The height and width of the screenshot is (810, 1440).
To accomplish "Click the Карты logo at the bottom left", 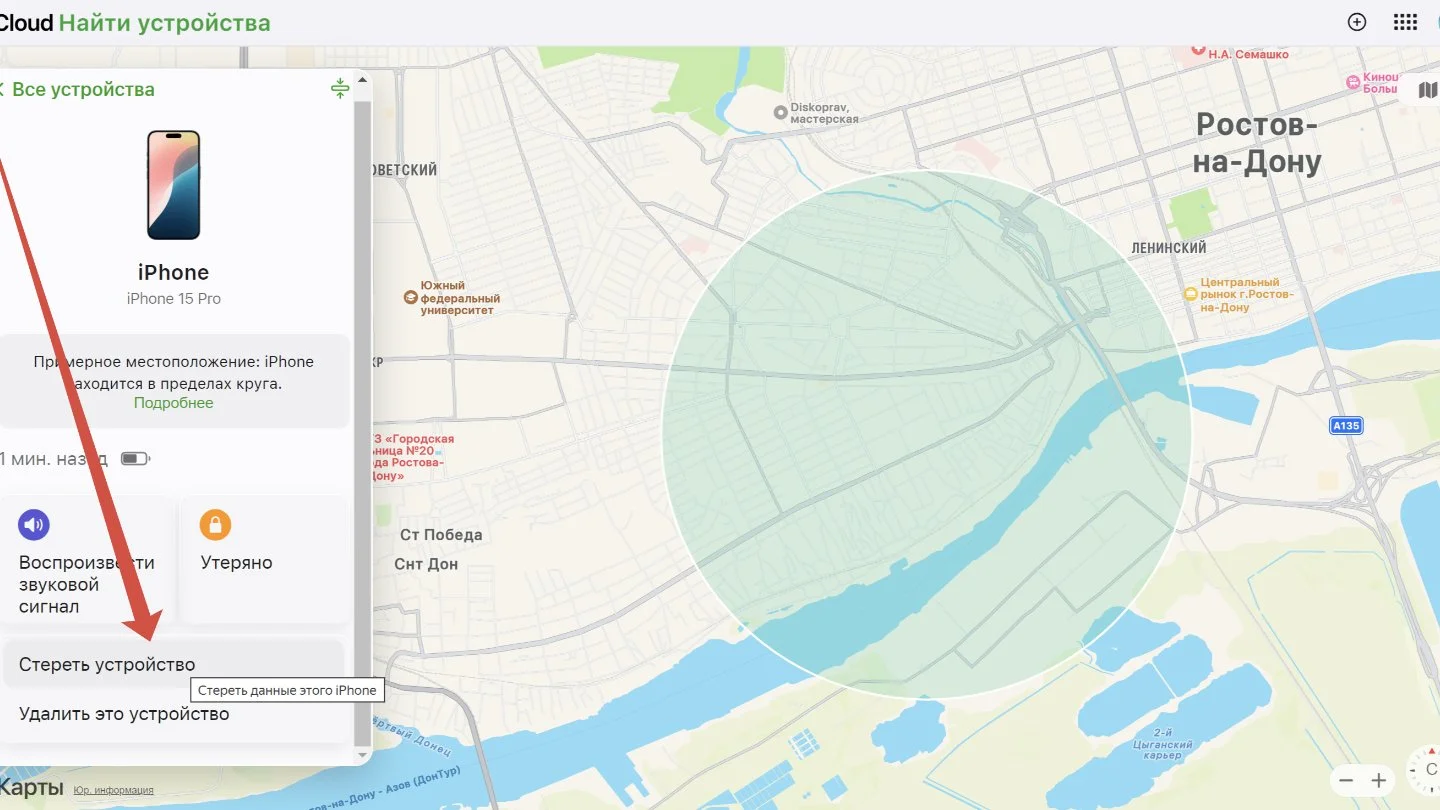I will [30, 786].
